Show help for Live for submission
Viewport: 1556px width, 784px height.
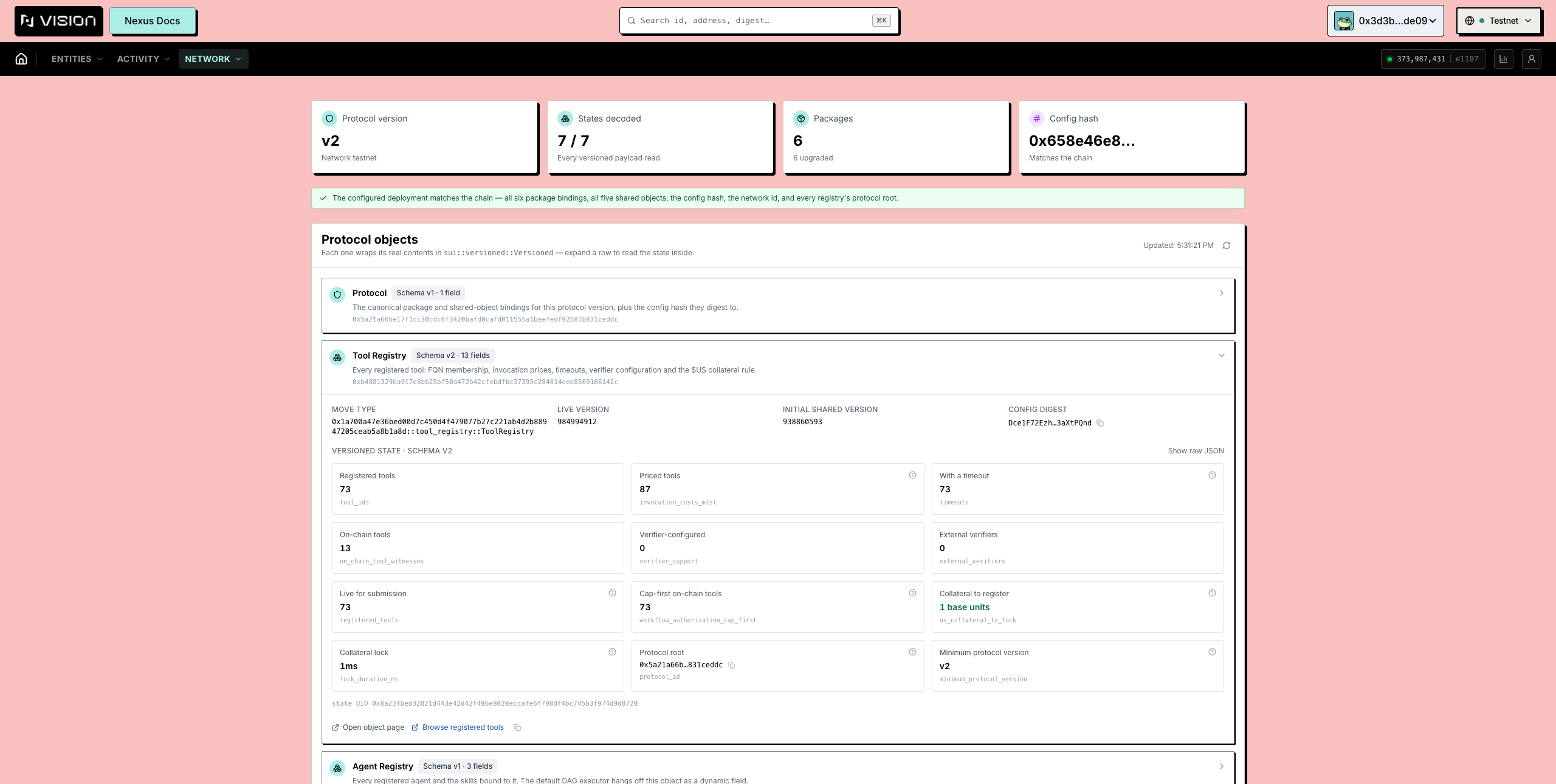click(612, 593)
